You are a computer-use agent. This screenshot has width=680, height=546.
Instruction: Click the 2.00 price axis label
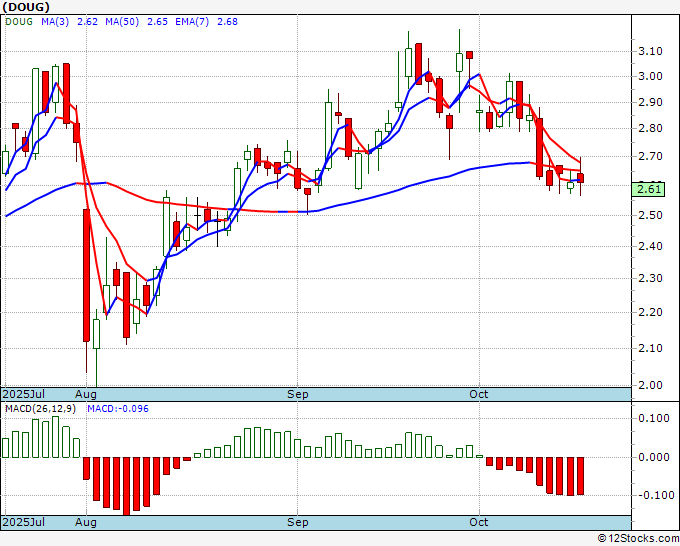pyautogui.click(x=651, y=385)
